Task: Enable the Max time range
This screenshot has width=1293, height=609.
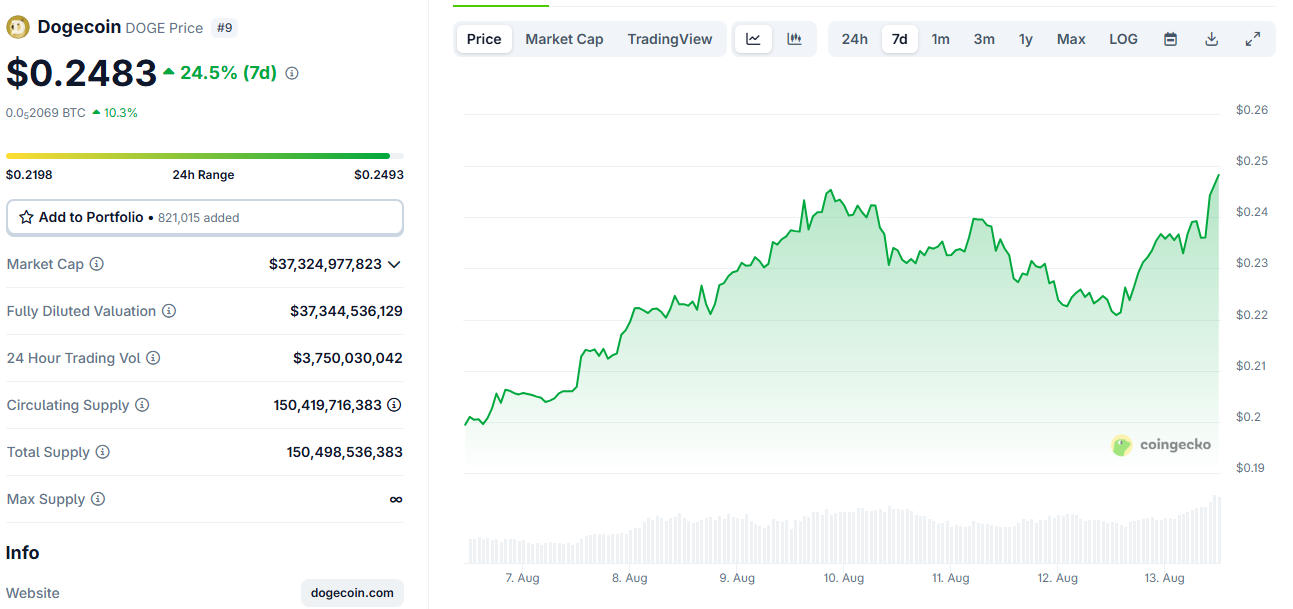Action: click(1070, 38)
